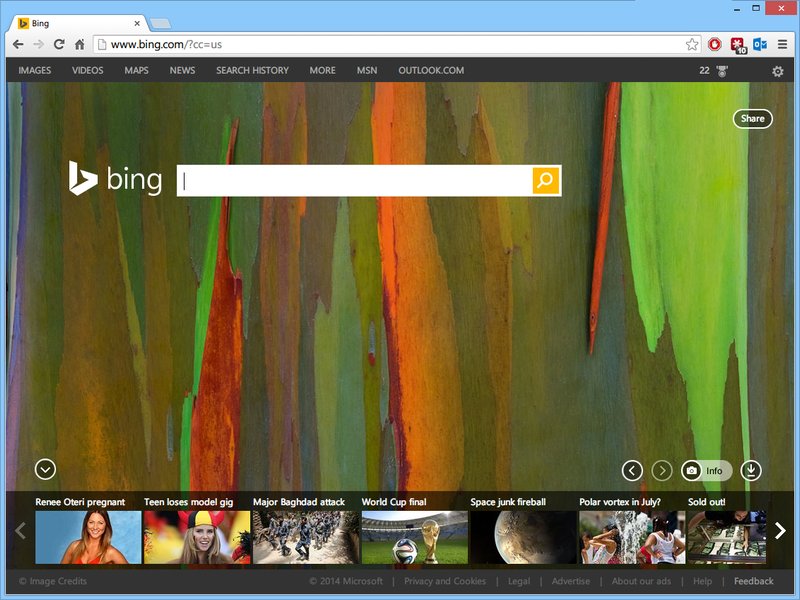
Task: Open the IMAGES menu item
Action: [35, 70]
